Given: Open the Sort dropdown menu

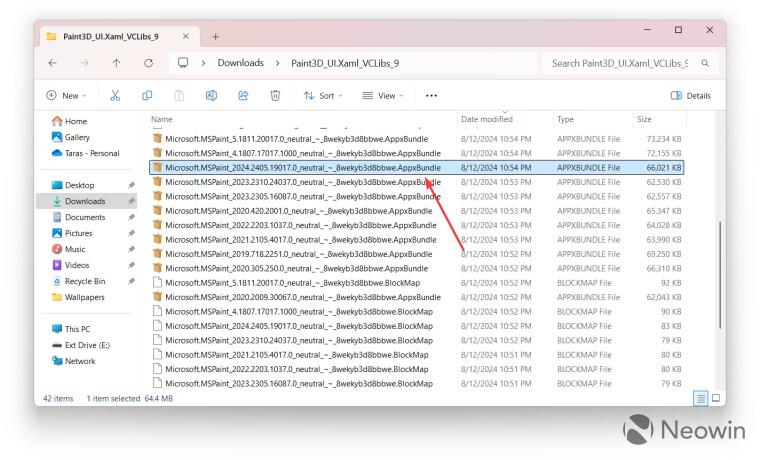Looking at the screenshot, I should click(x=323, y=95).
